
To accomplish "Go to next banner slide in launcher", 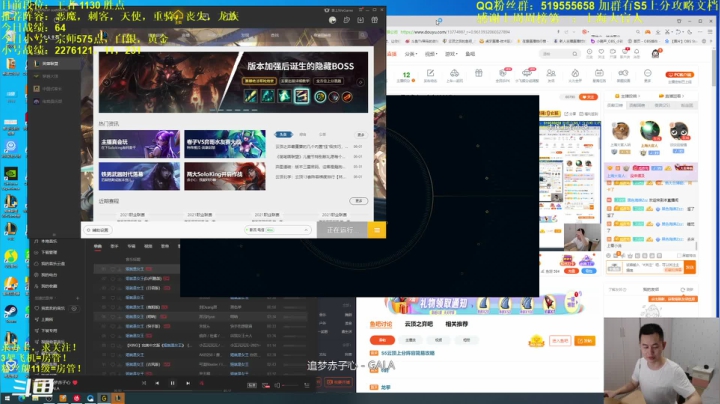I will point(360,83).
